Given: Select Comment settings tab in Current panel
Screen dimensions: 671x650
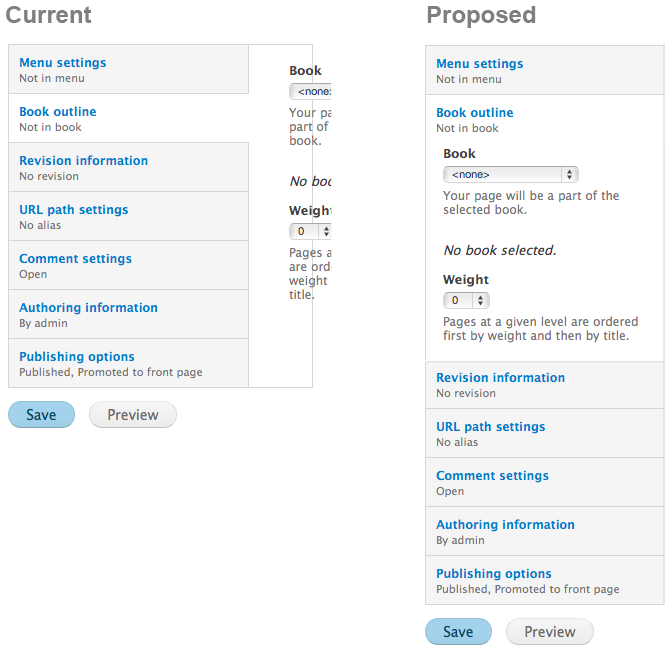Looking at the screenshot, I should point(76,259).
